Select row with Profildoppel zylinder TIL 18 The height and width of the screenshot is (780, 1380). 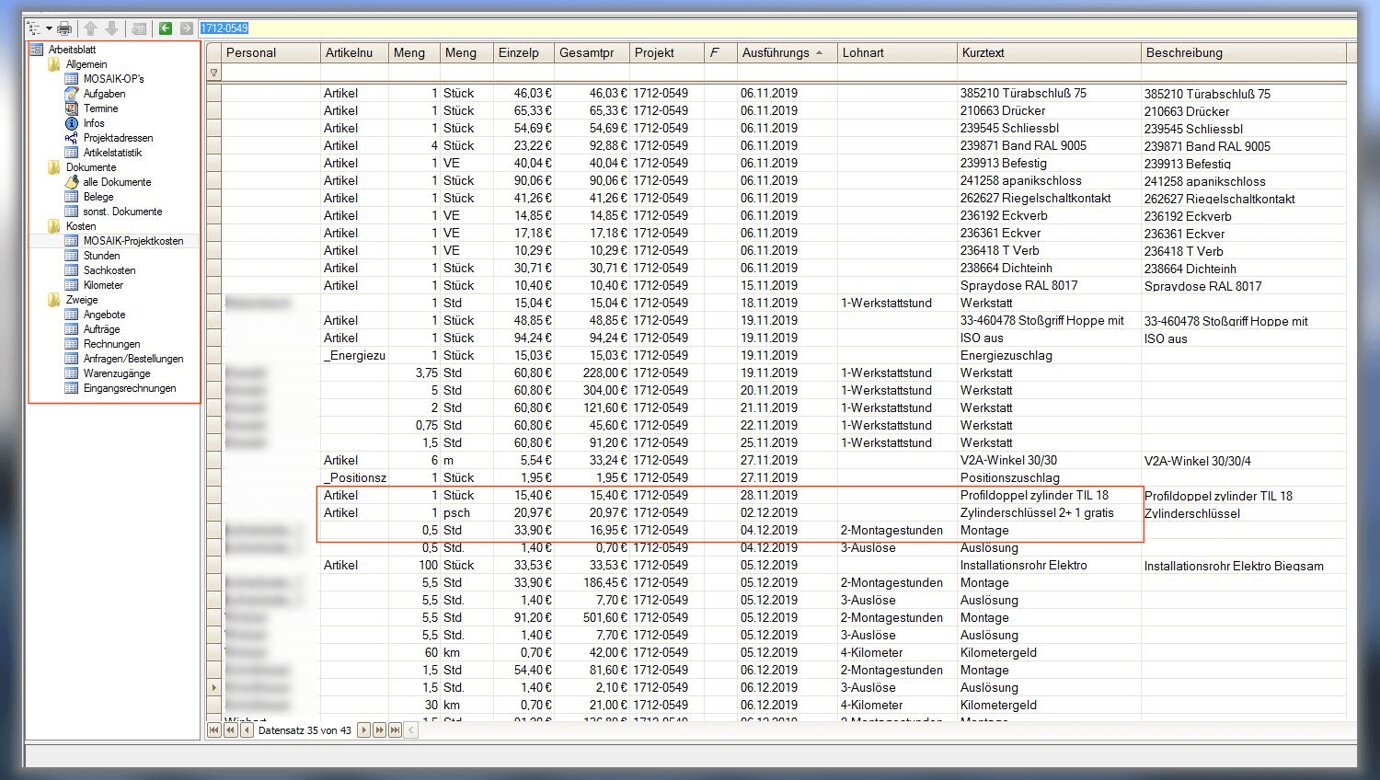[x=1034, y=496]
